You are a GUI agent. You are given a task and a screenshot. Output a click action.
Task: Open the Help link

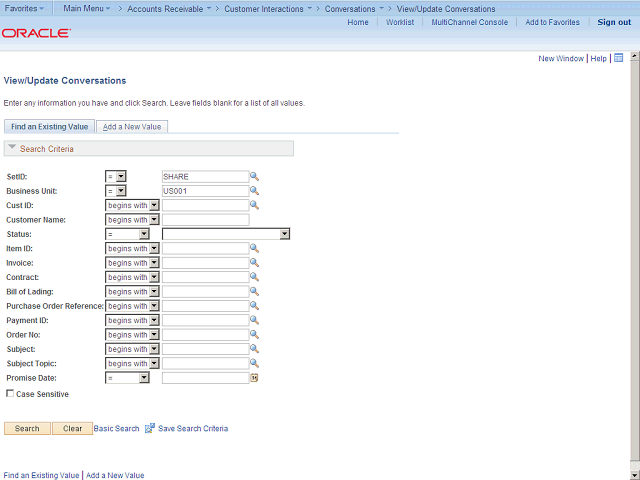click(598, 58)
